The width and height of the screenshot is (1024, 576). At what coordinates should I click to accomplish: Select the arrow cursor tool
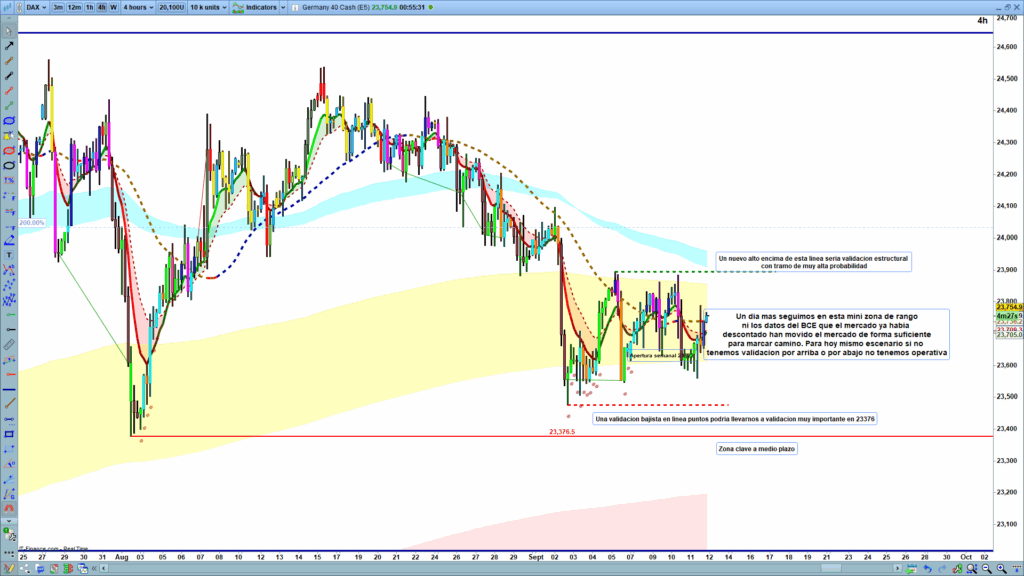point(9,31)
